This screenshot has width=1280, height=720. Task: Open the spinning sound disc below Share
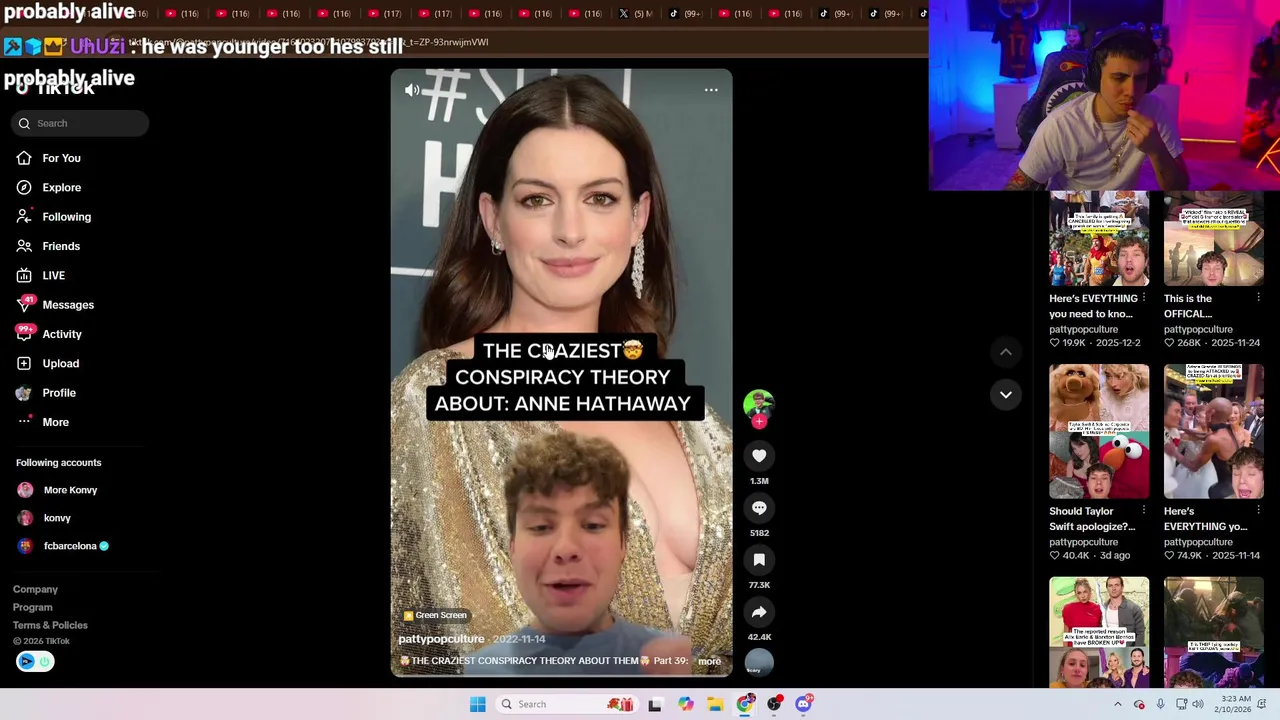pyautogui.click(x=759, y=661)
